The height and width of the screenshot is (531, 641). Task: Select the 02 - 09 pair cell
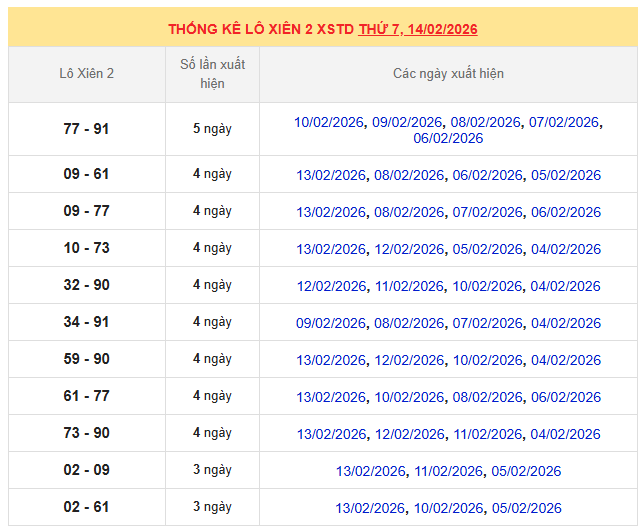click(x=86, y=470)
